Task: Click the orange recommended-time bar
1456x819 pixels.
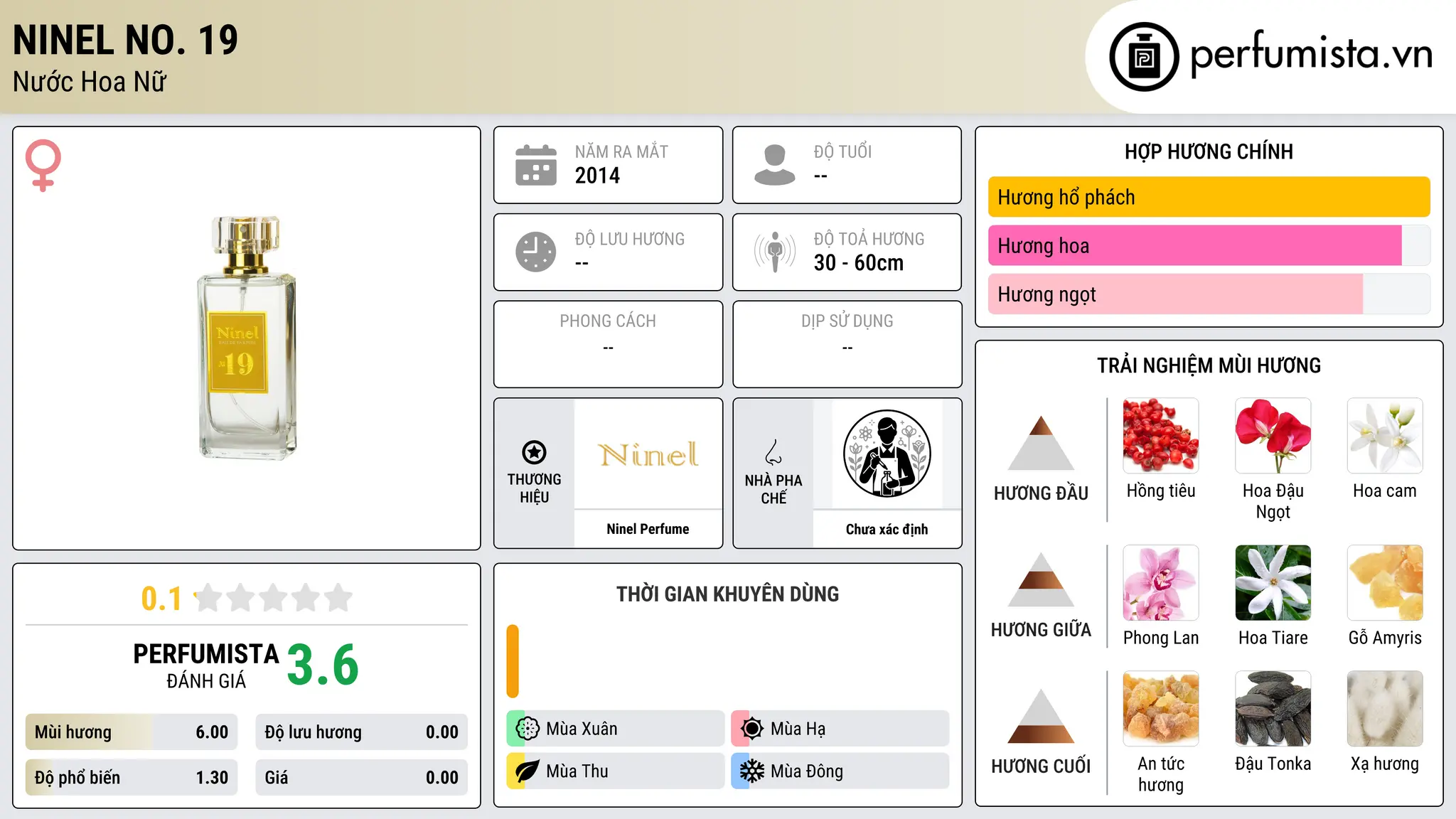Action: [513, 661]
